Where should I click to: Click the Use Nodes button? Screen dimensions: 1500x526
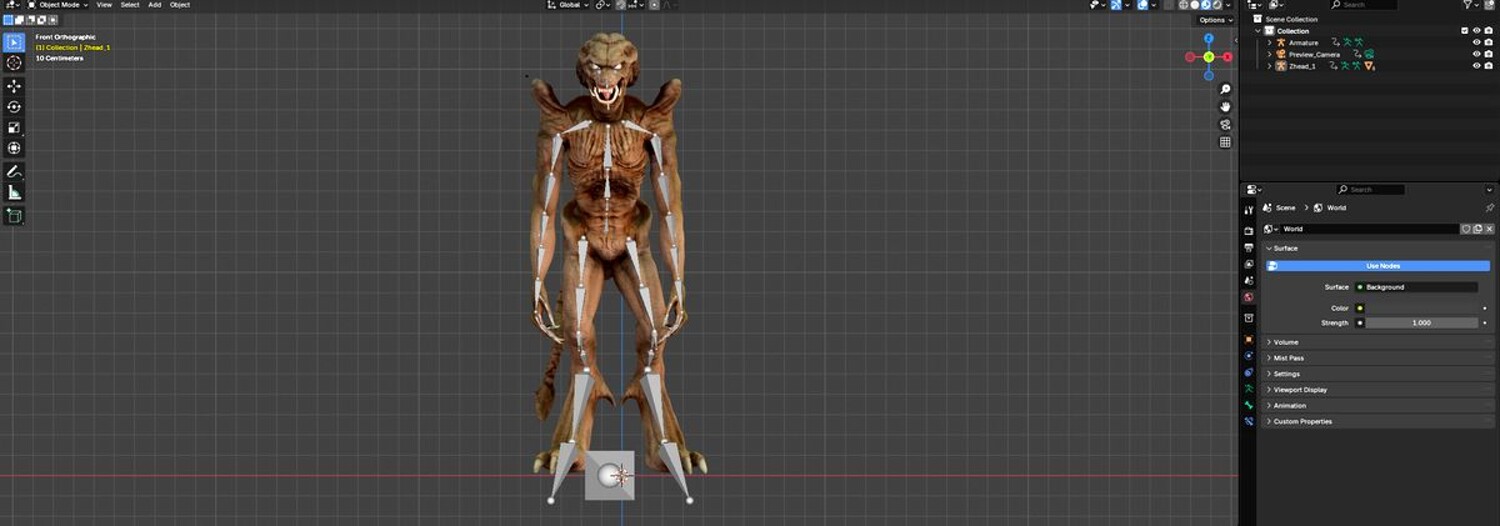coord(1378,266)
